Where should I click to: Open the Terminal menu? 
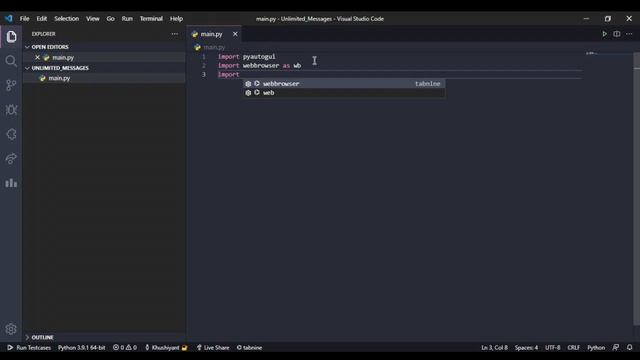tap(151, 18)
